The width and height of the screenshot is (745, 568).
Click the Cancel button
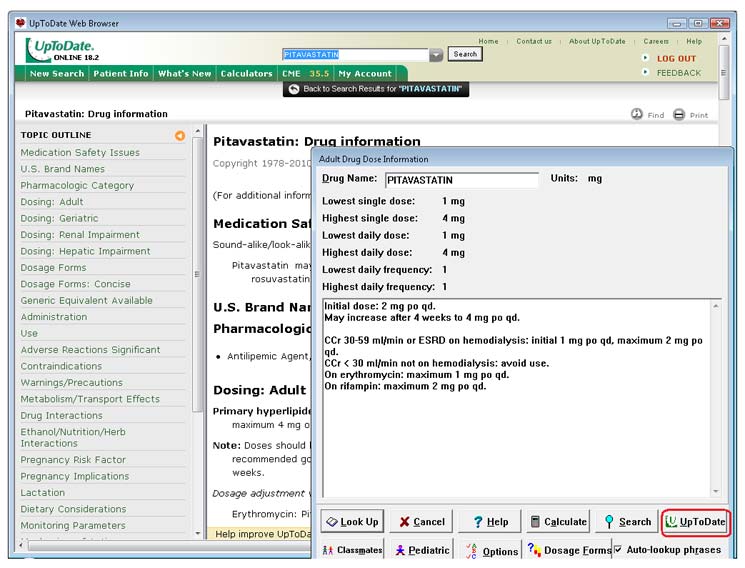421,521
